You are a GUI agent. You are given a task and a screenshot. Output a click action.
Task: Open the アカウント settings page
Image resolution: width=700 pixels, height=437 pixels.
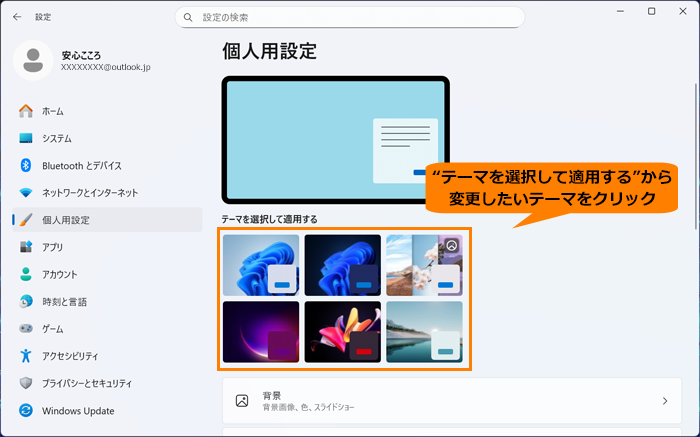click(107, 274)
